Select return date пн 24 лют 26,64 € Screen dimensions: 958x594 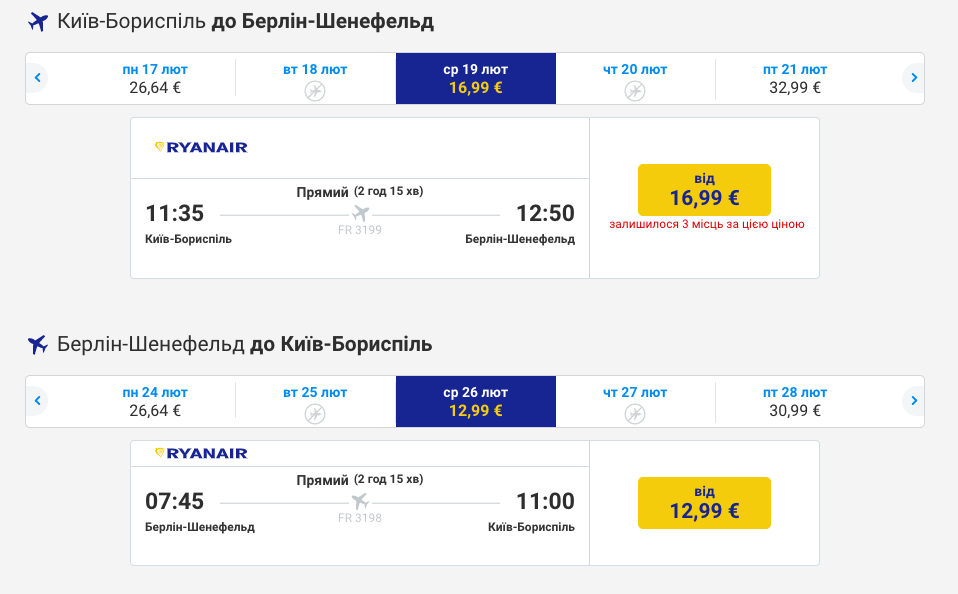pos(155,401)
